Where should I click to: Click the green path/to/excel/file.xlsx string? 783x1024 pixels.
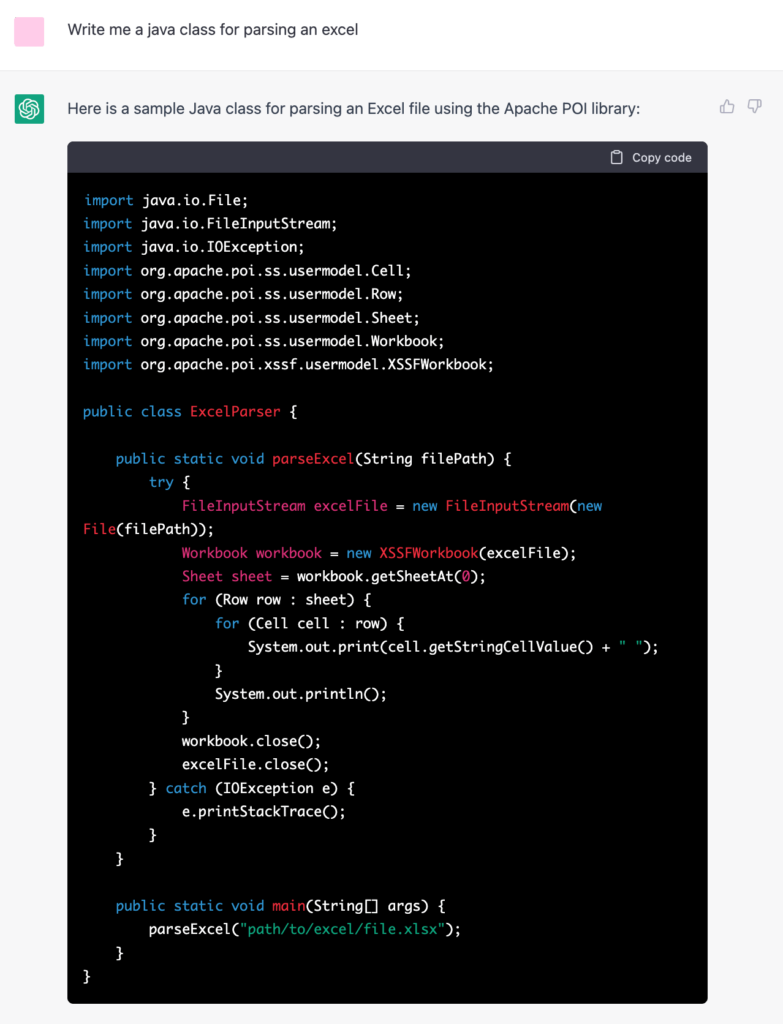tap(343, 929)
